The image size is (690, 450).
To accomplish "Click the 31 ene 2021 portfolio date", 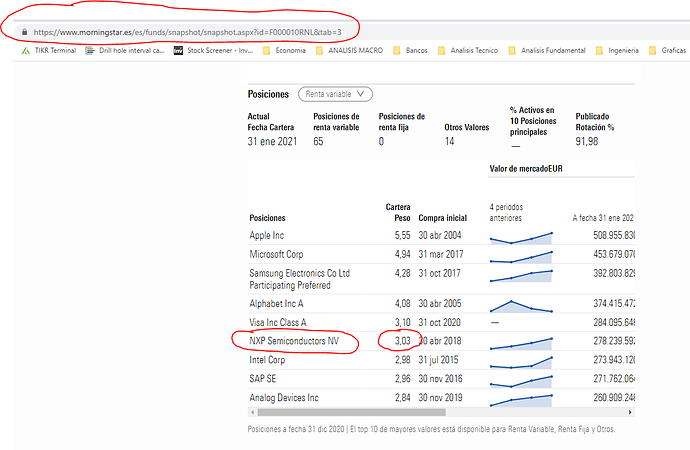I will click(x=272, y=141).
